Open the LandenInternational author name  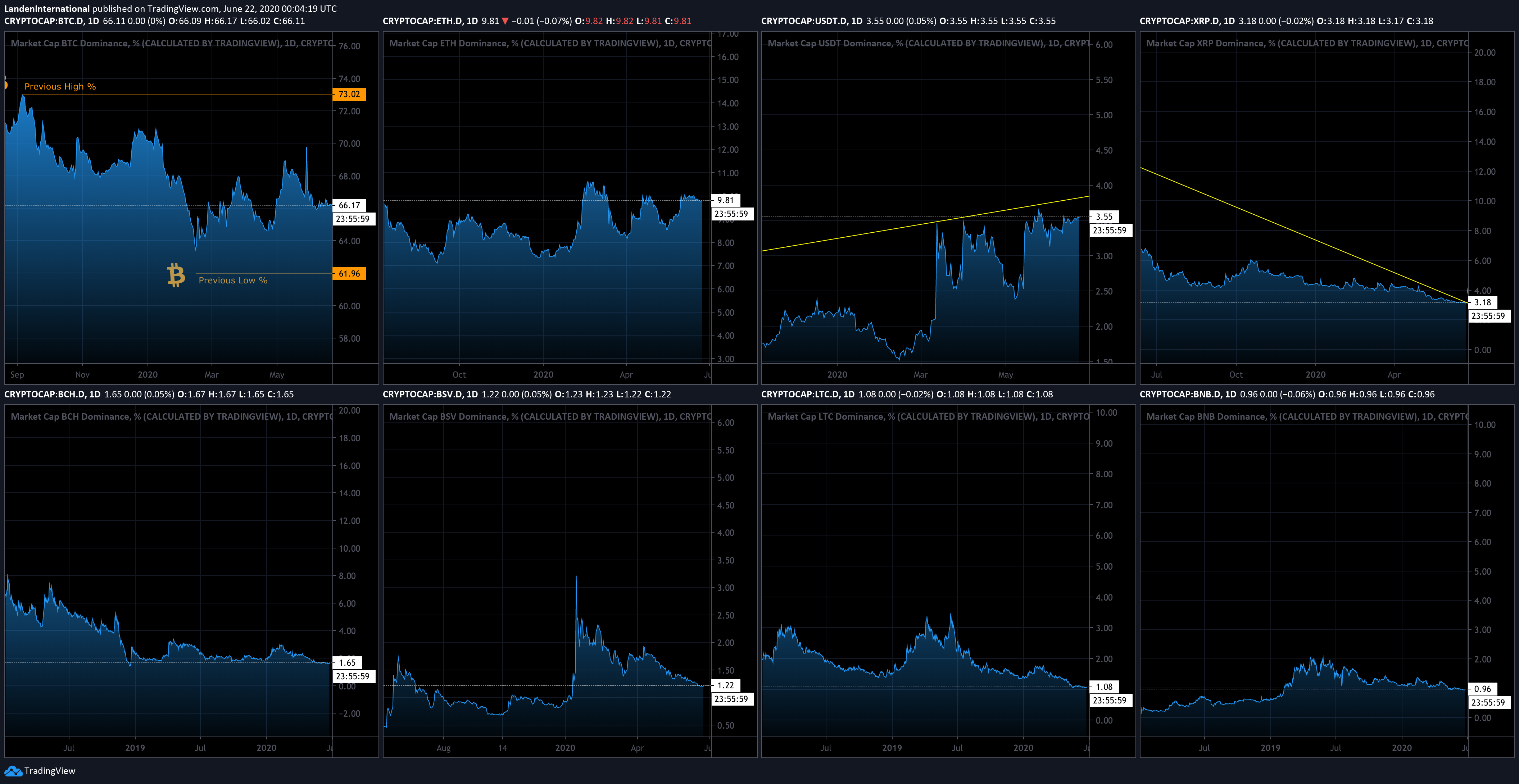[x=47, y=9]
